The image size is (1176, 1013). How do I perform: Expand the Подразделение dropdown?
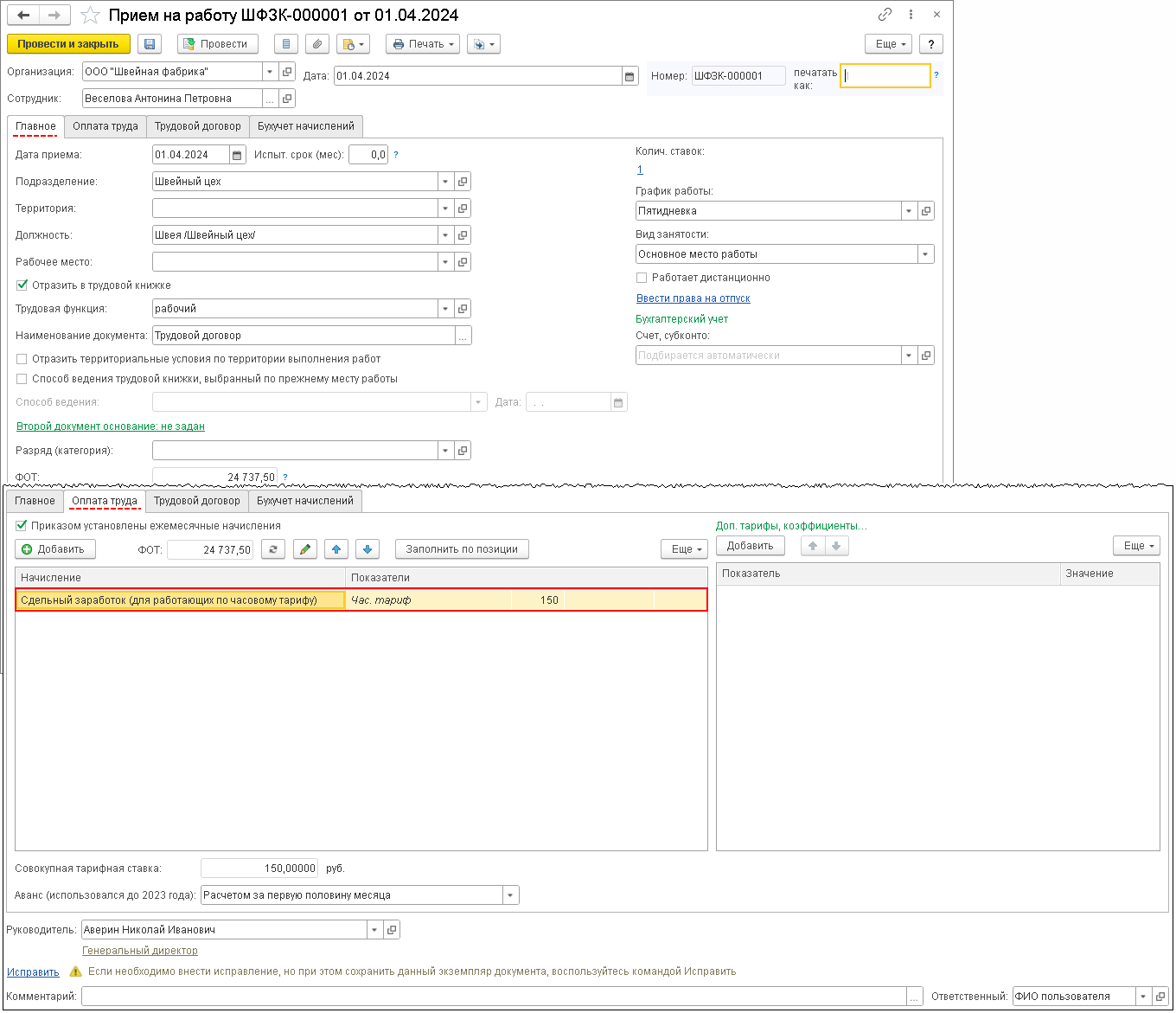(445, 182)
